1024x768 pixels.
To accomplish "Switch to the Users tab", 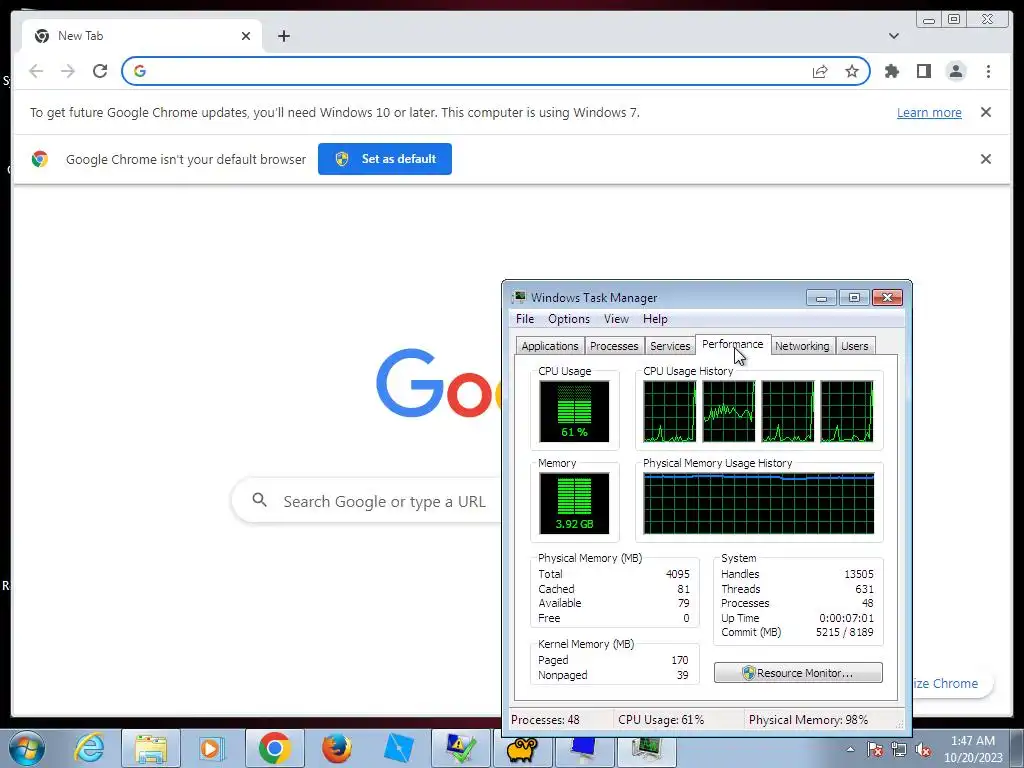I will (854, 345).
